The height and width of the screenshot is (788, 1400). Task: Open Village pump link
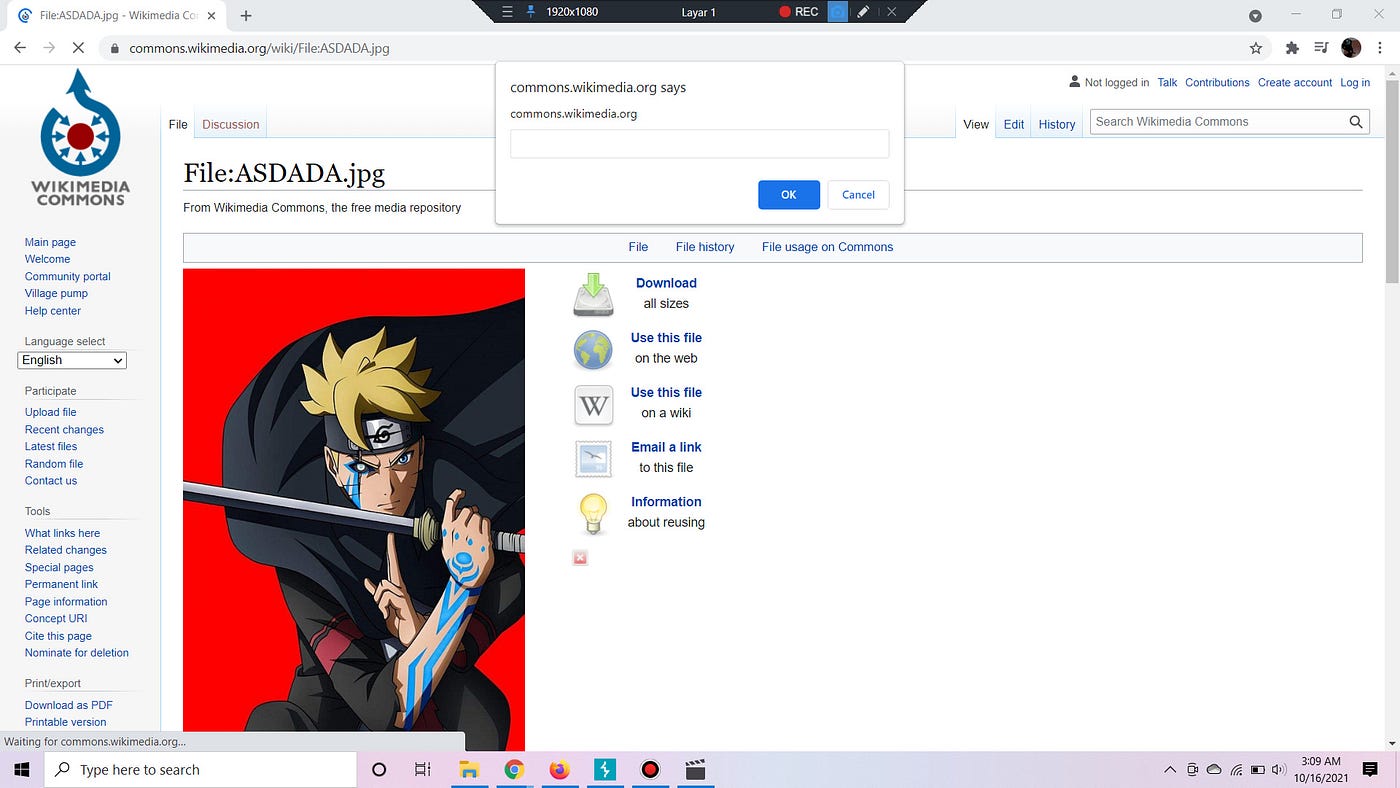[x=56, y=294]
